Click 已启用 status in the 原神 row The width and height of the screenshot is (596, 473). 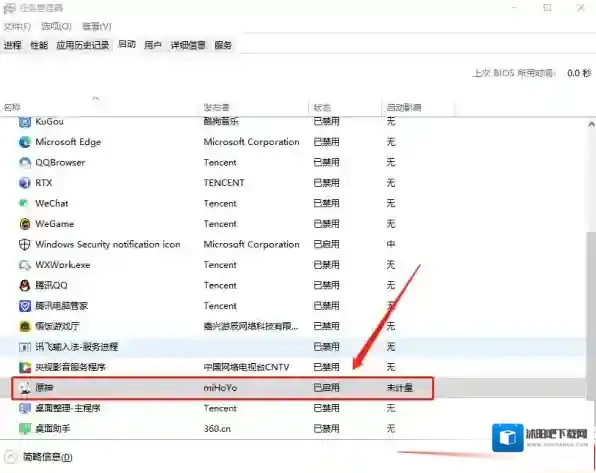click(326, 388)
